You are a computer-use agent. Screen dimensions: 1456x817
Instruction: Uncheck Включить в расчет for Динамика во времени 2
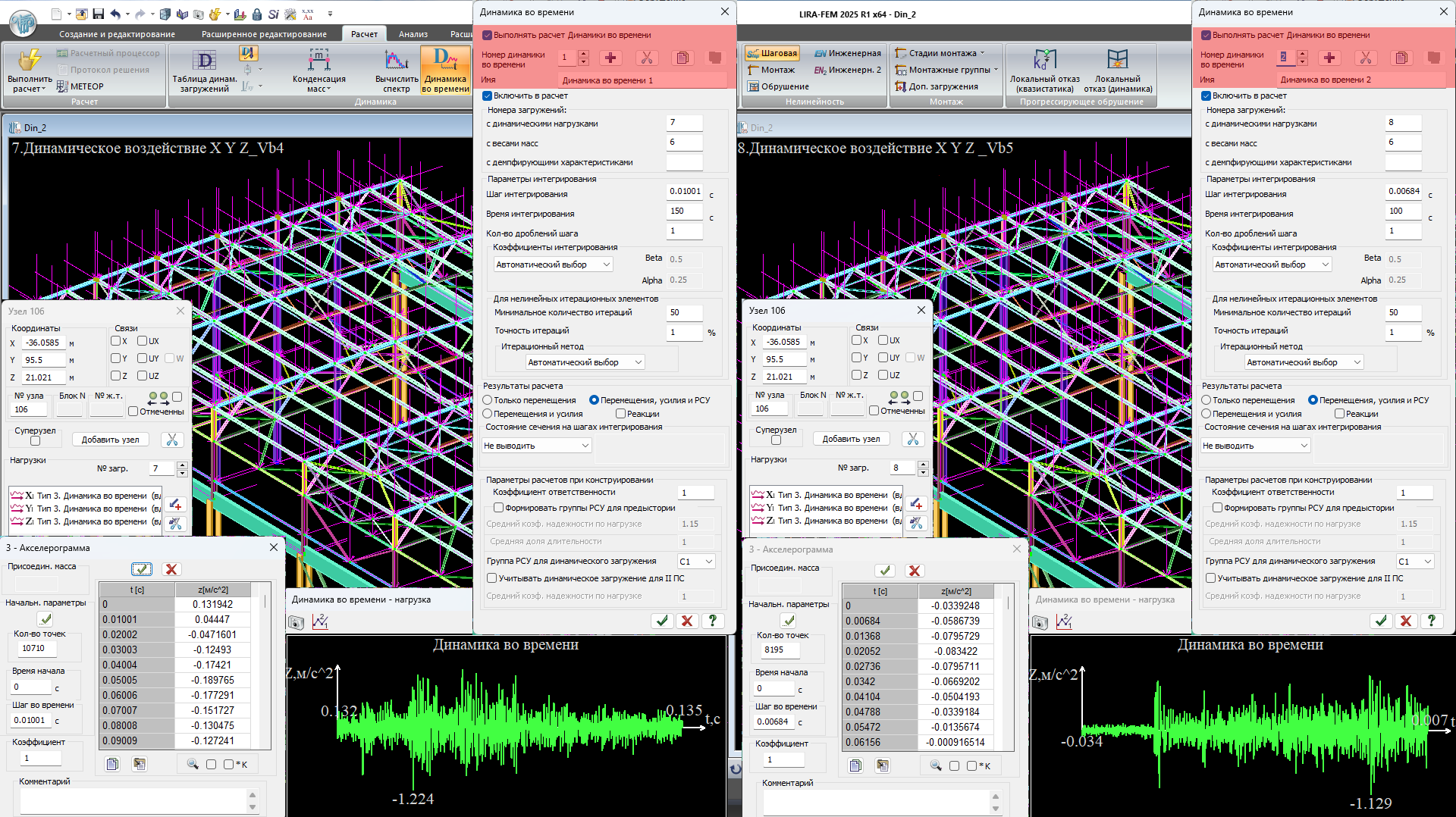1206,95
